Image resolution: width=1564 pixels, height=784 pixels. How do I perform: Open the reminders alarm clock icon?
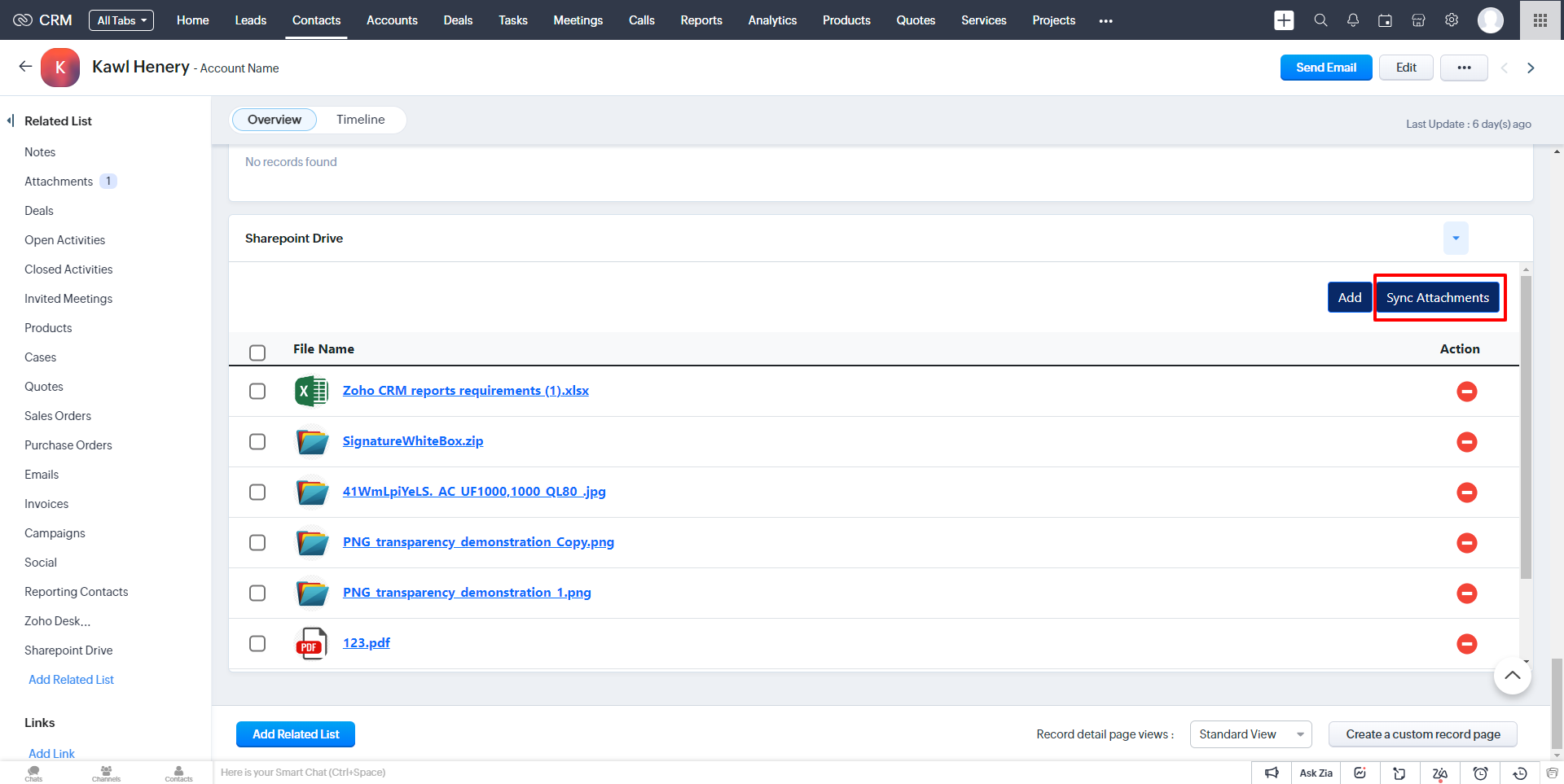pos(1480,773)
